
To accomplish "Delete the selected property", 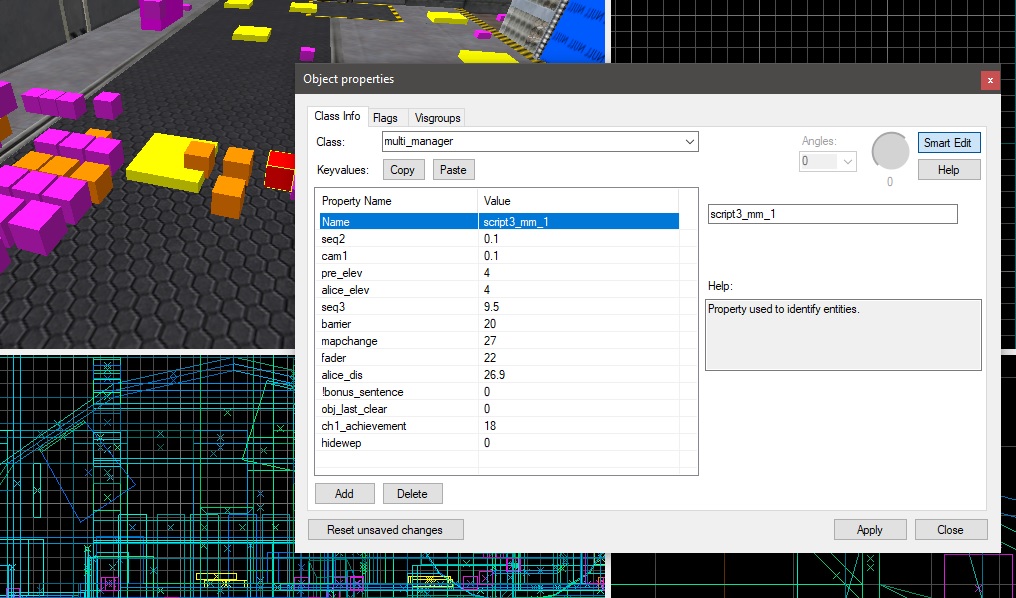I will (x=412, y=493).
